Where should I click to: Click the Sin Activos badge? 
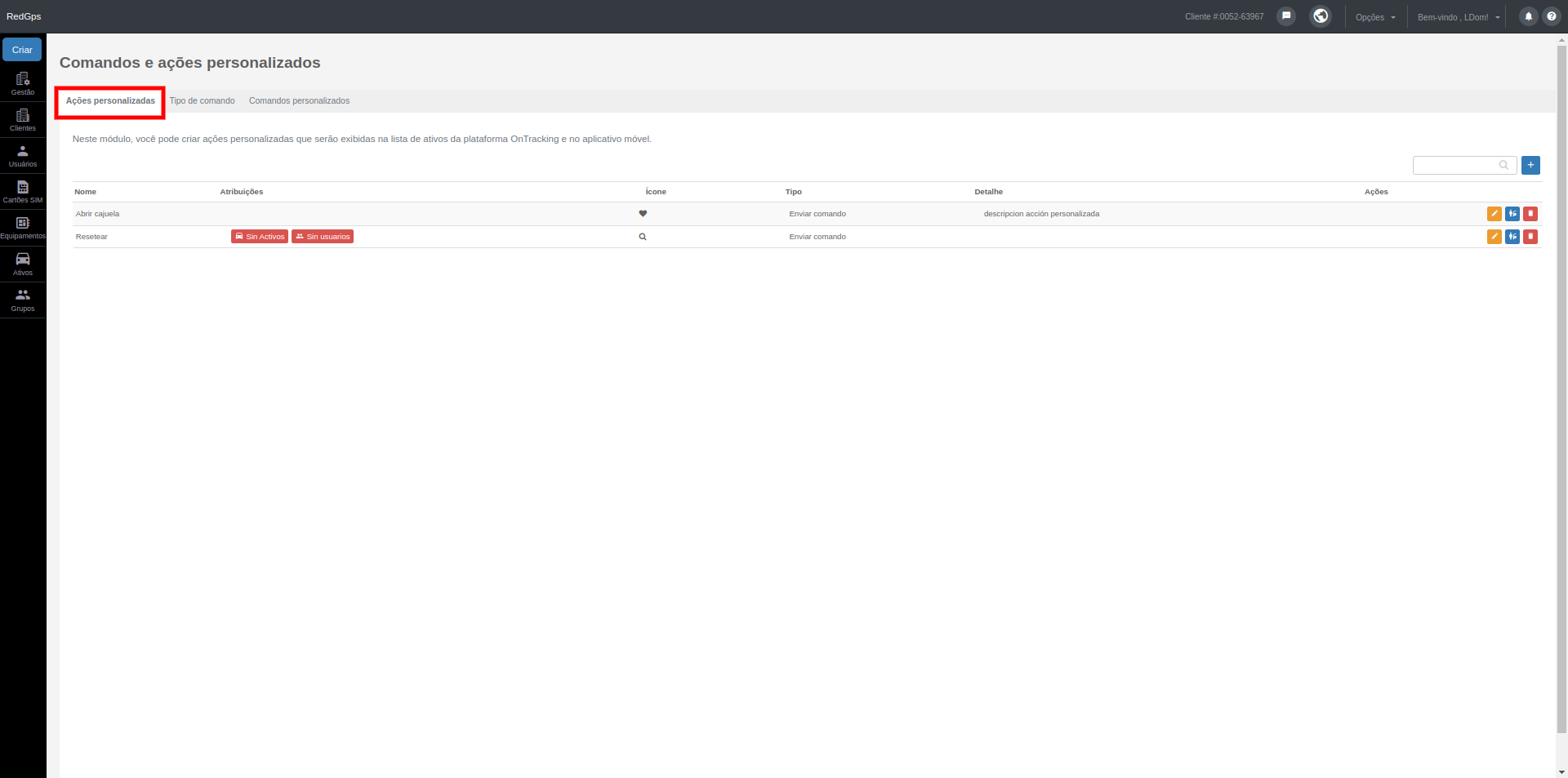tap(260, 237)
